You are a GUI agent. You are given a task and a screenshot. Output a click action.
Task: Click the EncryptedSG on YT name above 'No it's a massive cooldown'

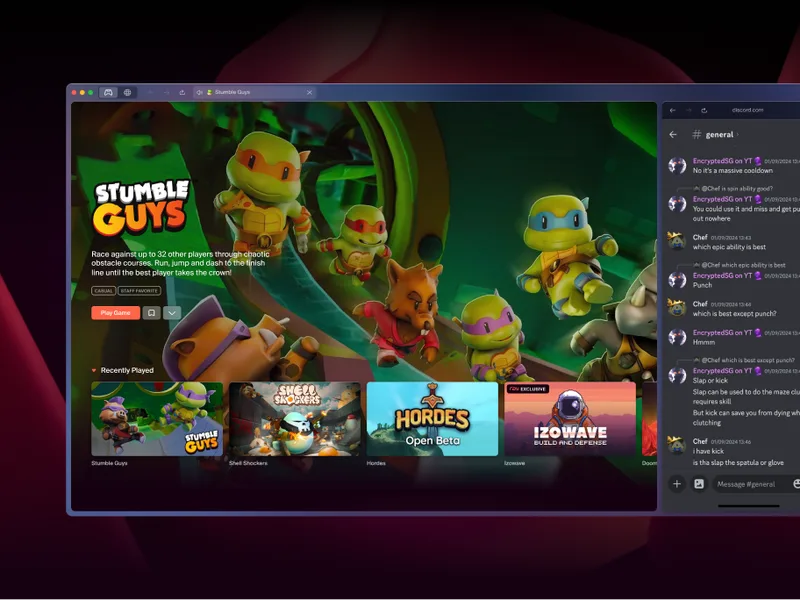(x=722, y=161)
